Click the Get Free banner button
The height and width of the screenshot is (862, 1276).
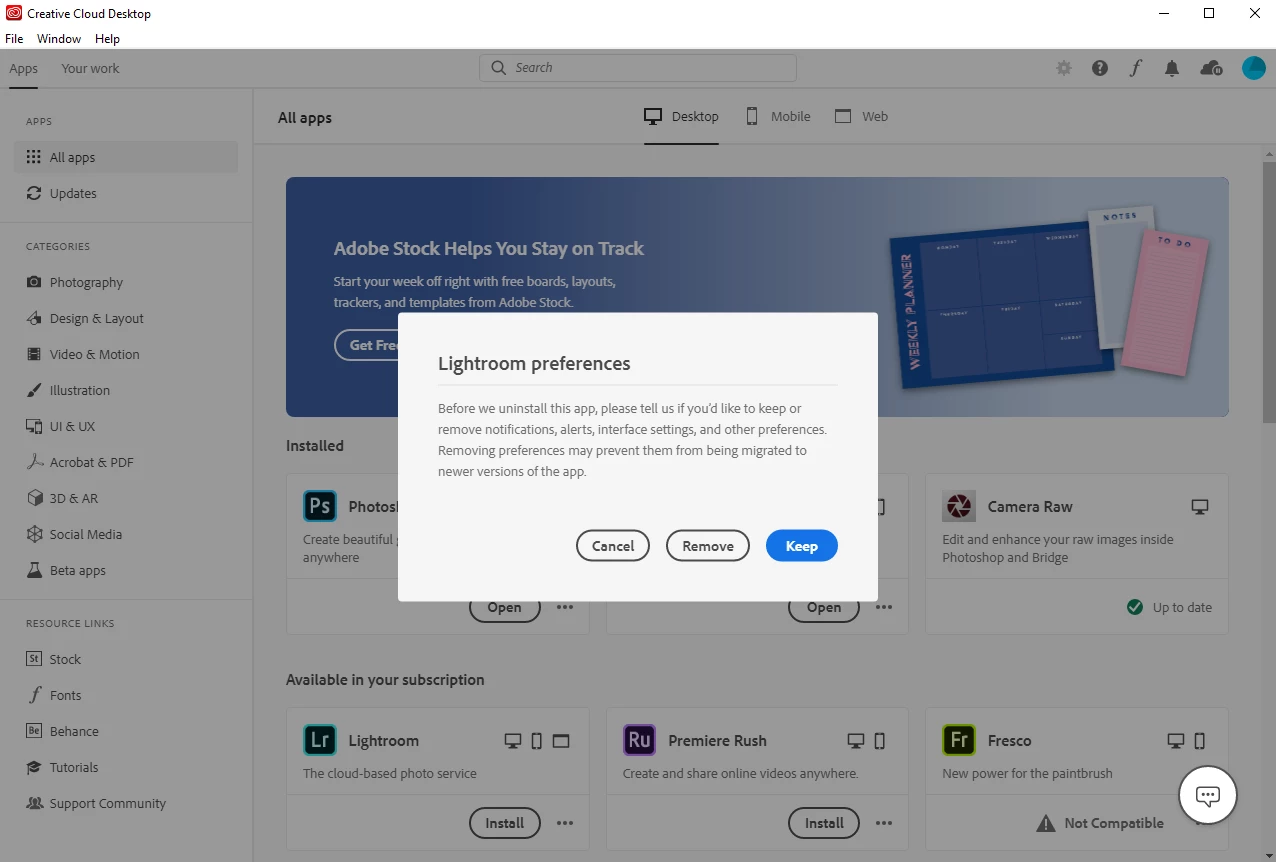pos(367,345)
